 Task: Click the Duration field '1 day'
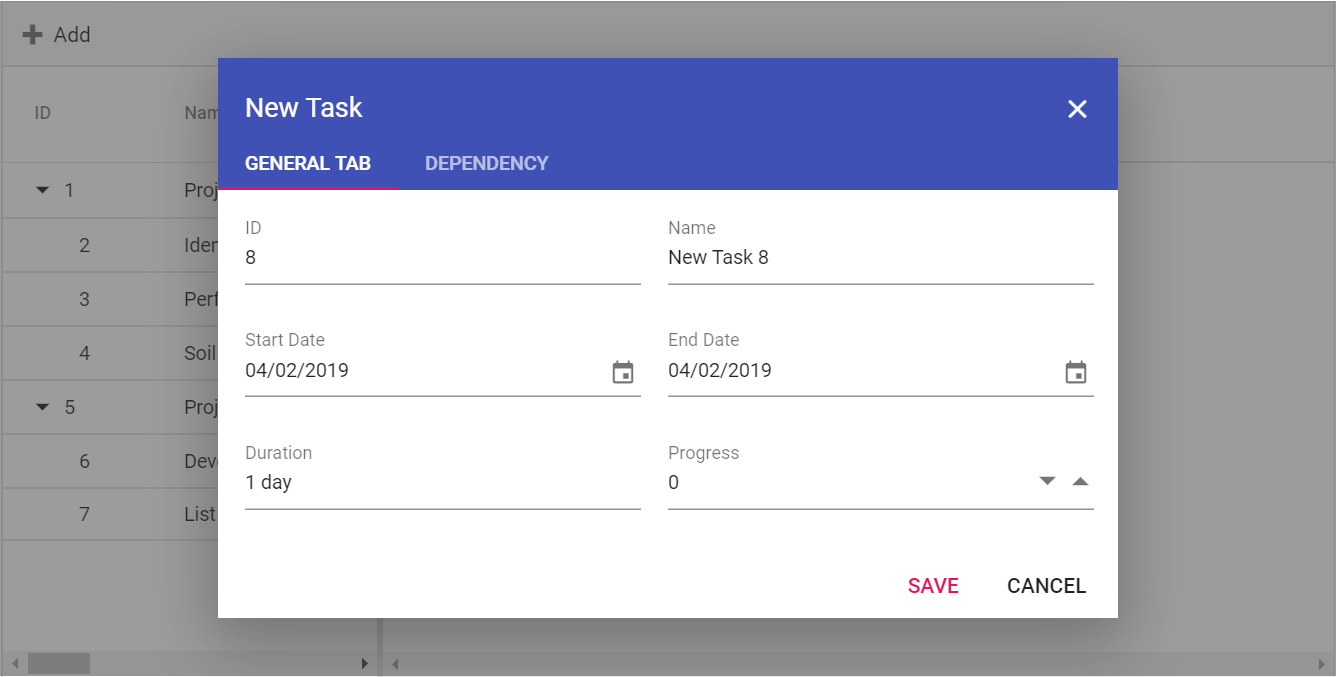443,483
